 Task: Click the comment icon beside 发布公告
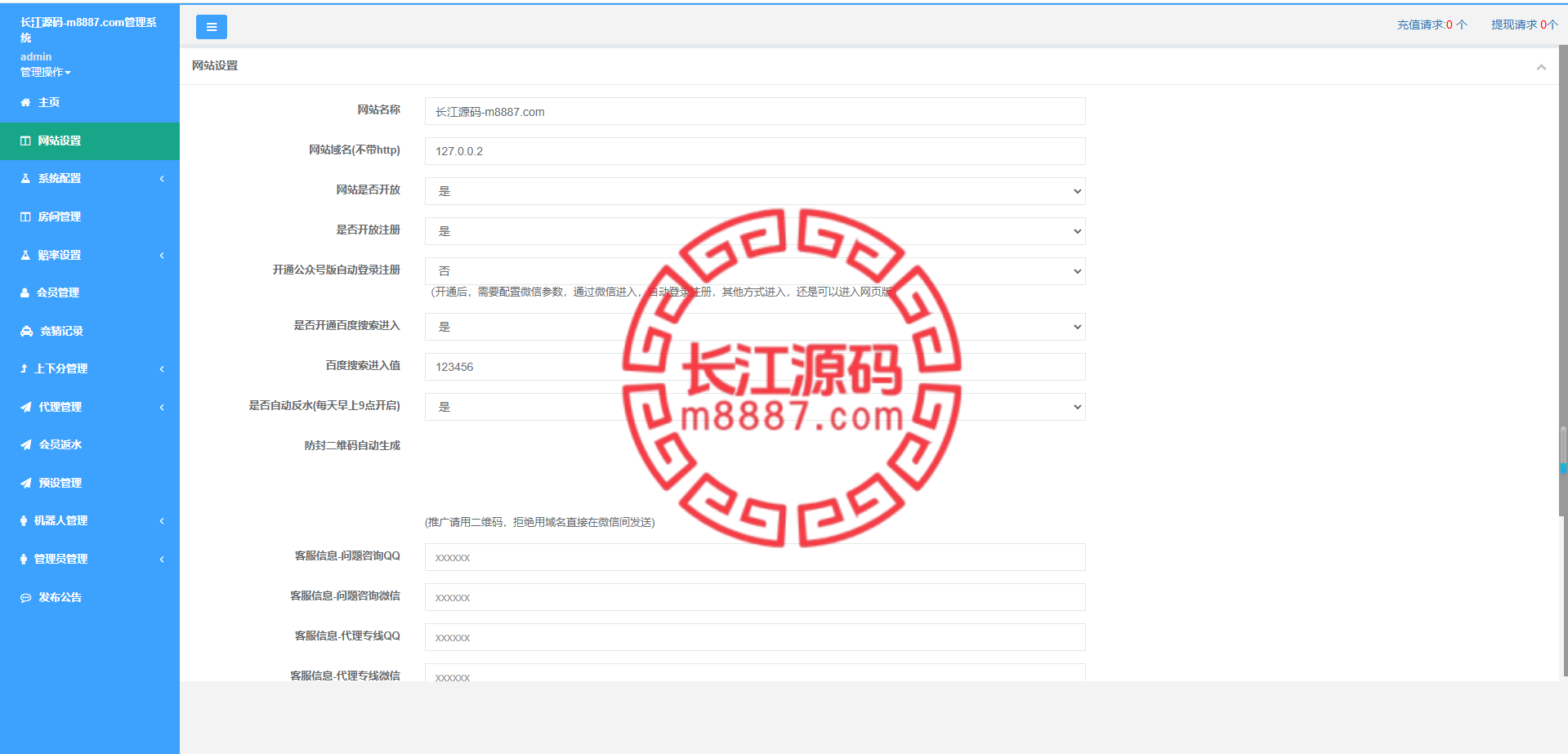click(26, 597)
